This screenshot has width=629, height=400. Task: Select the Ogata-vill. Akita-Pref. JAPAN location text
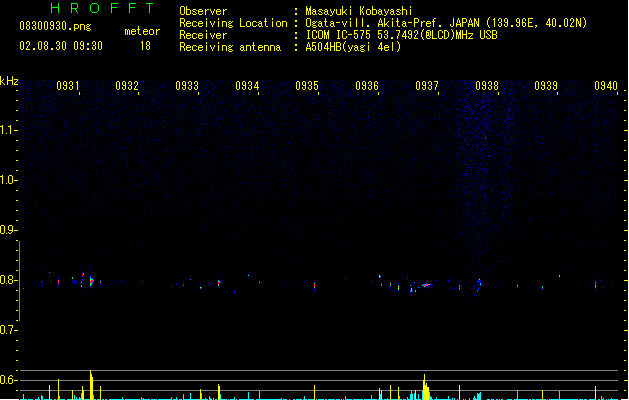446,23
